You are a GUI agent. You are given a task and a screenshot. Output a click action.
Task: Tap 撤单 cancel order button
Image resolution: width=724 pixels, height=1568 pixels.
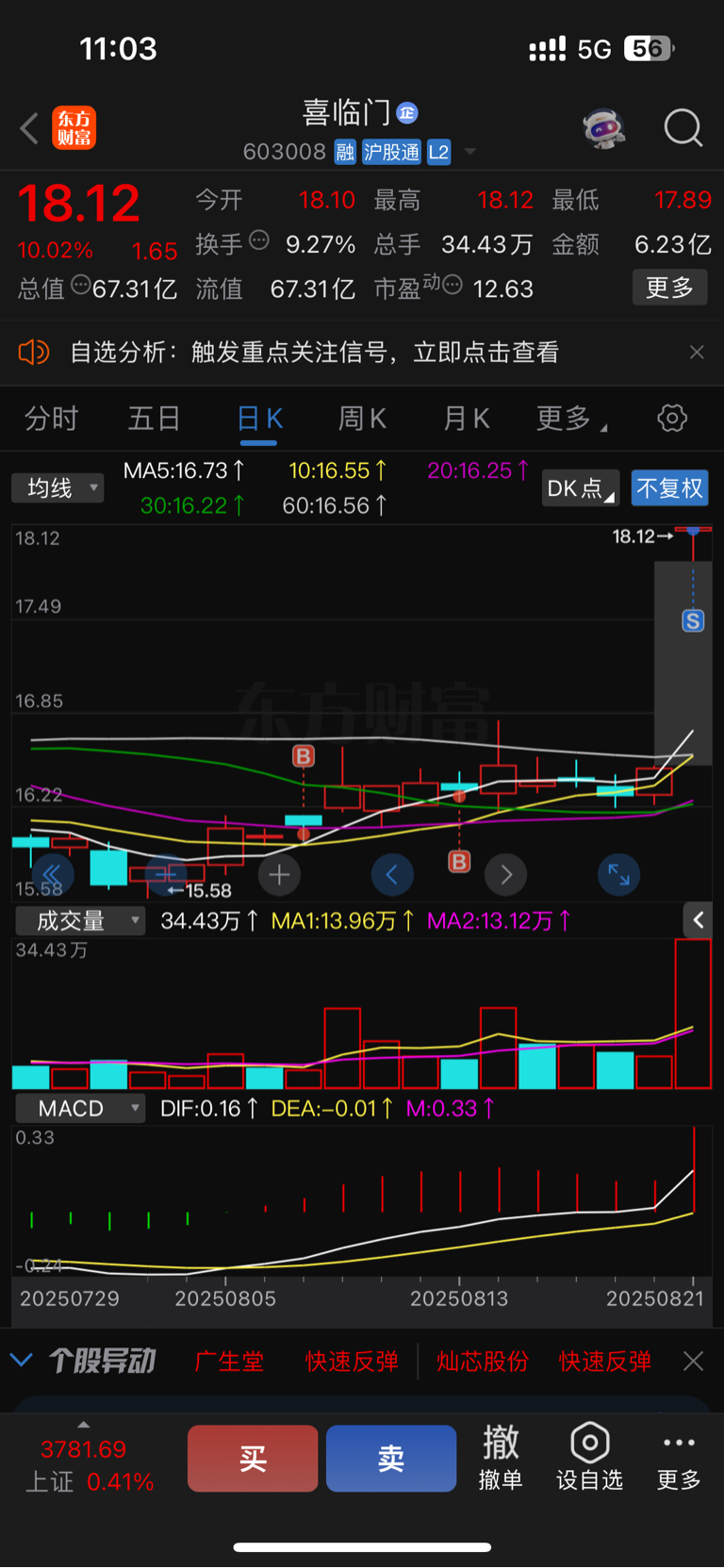501,1458
